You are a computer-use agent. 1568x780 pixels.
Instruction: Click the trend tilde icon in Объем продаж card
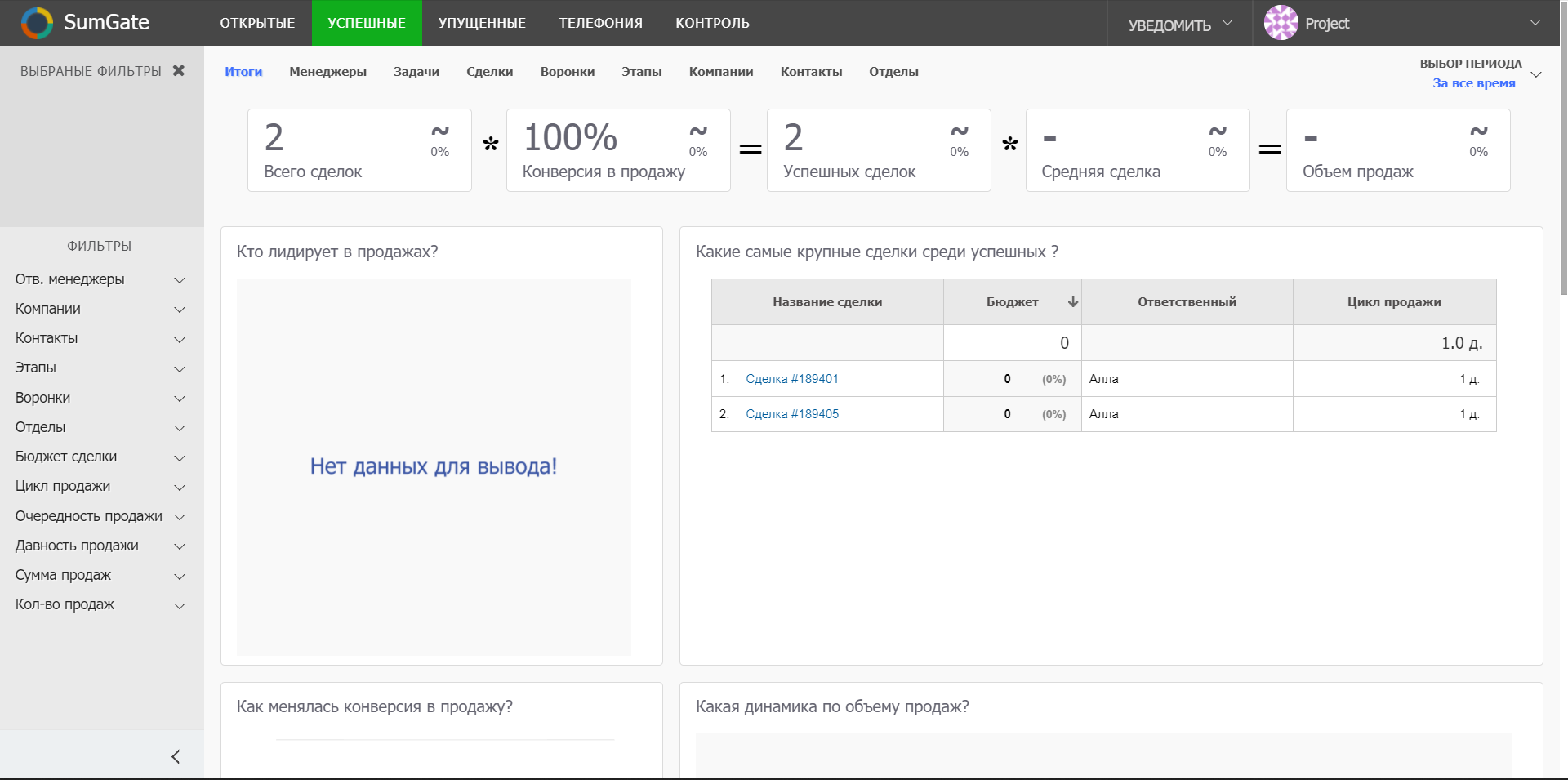[1479, 131]
